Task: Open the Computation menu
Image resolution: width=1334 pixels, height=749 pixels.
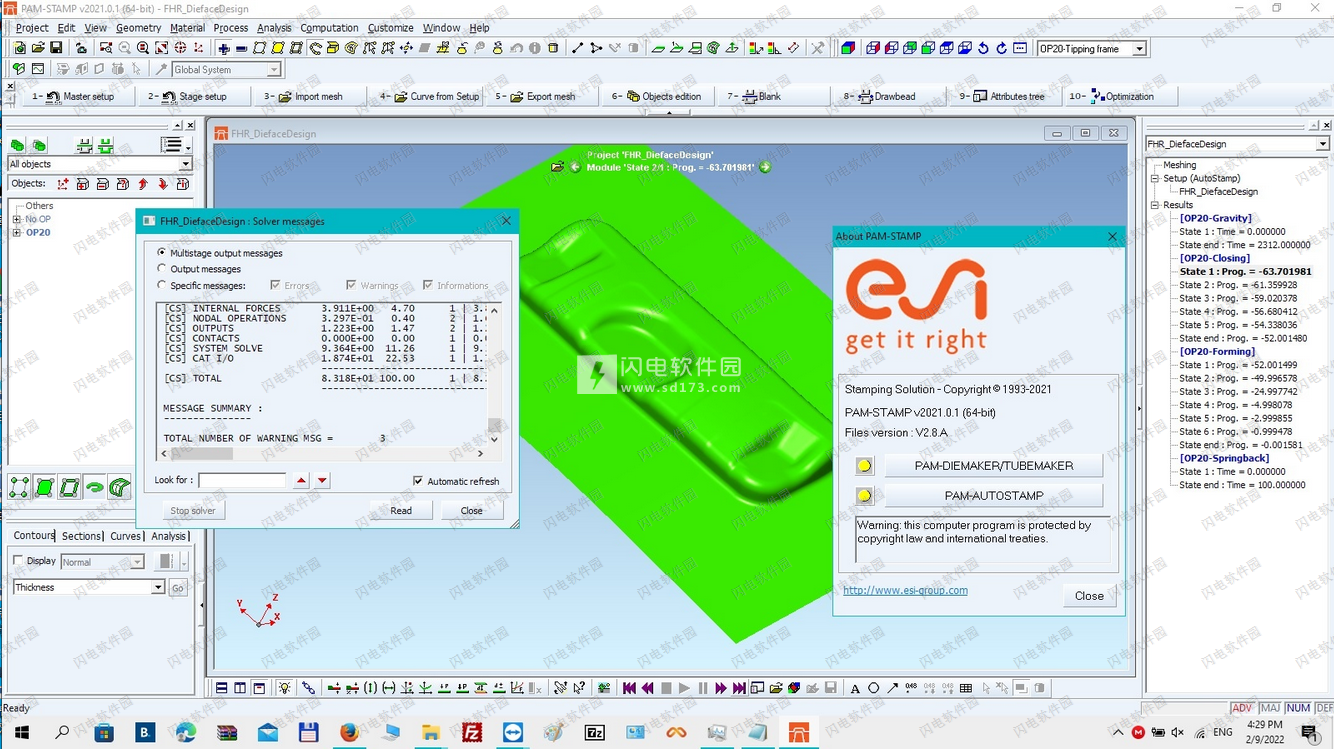Action: point(329,28)
